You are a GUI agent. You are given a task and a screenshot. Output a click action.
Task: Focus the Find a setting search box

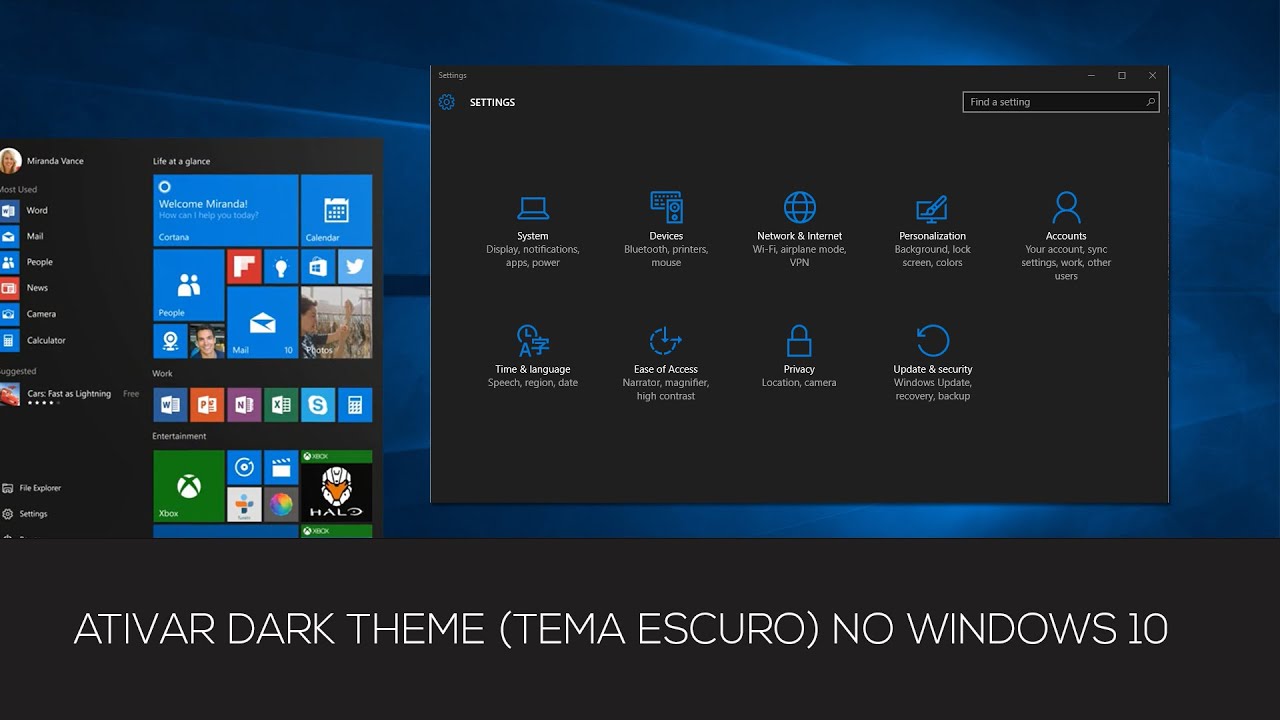(1061, 102)
